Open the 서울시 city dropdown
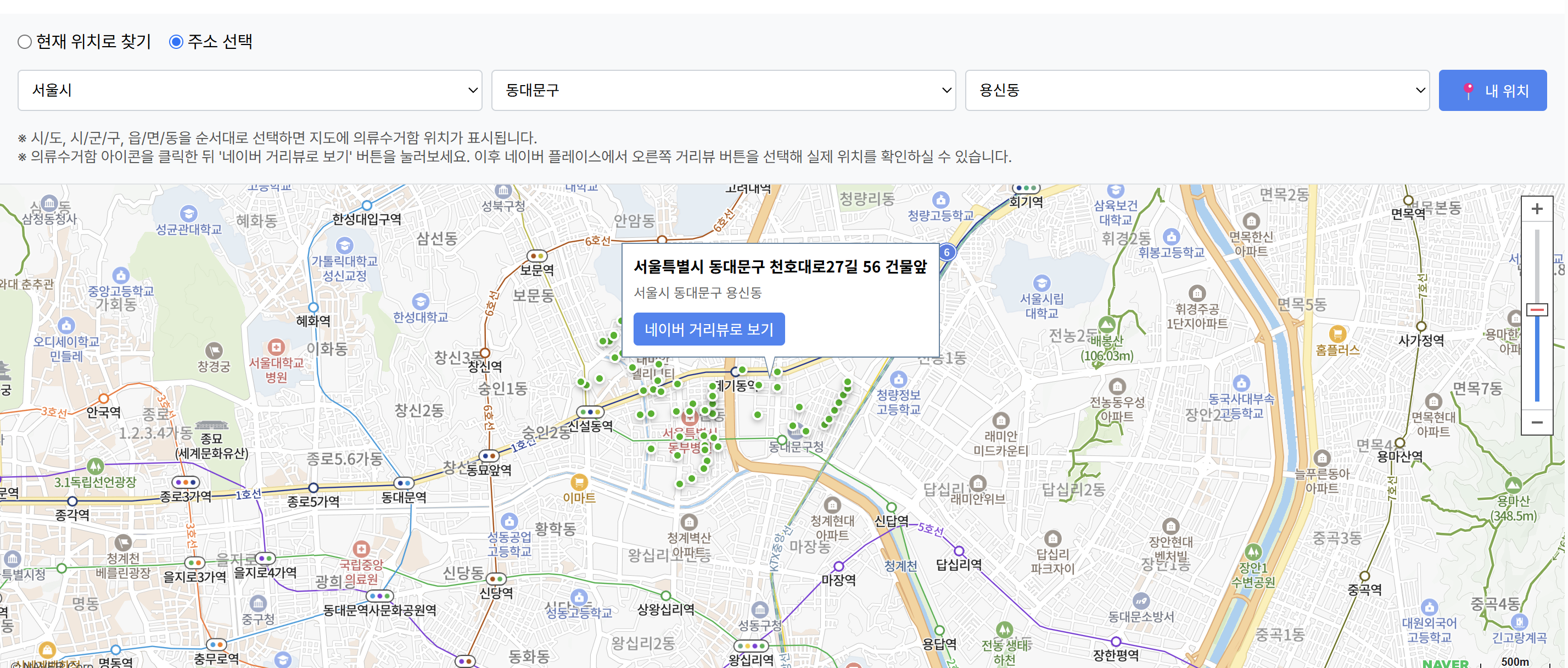 (x=250, y=90)
